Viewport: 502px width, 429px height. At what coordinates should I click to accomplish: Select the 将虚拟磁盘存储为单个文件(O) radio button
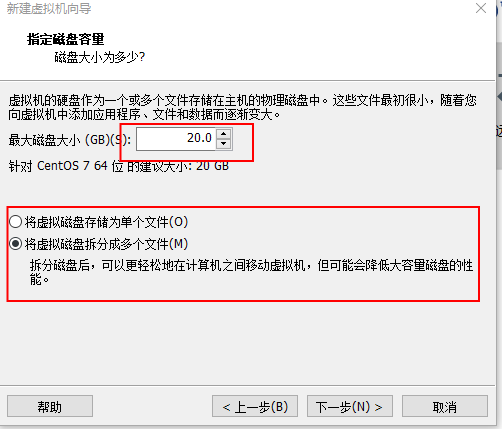pyautogui.click(x=16, y=222)
